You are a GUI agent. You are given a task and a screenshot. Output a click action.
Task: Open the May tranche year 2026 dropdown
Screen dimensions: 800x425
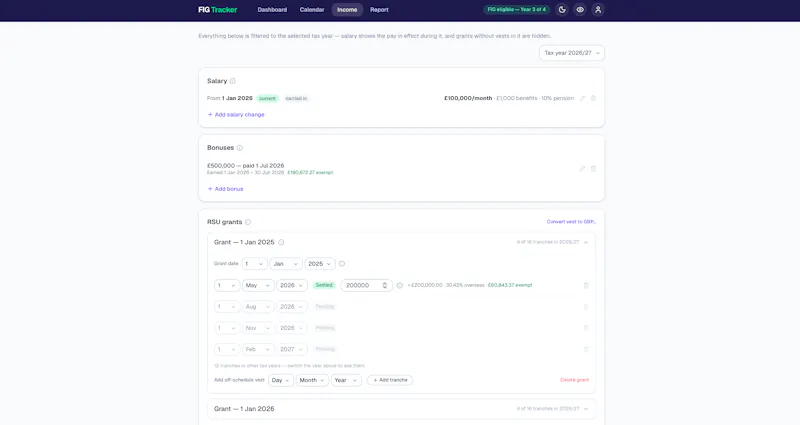coord(292,285)
